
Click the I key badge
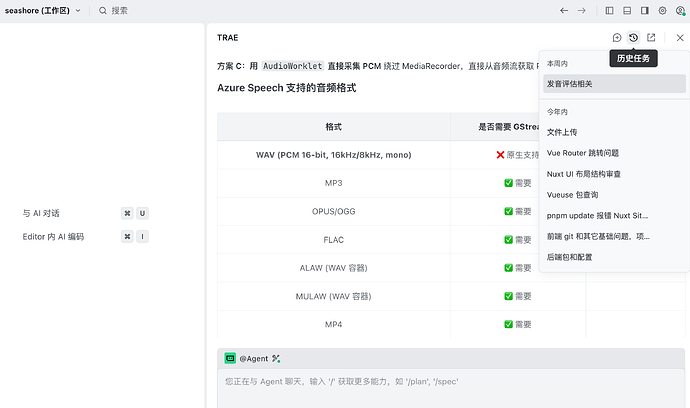pyautogui.click(x=142, y=237)
